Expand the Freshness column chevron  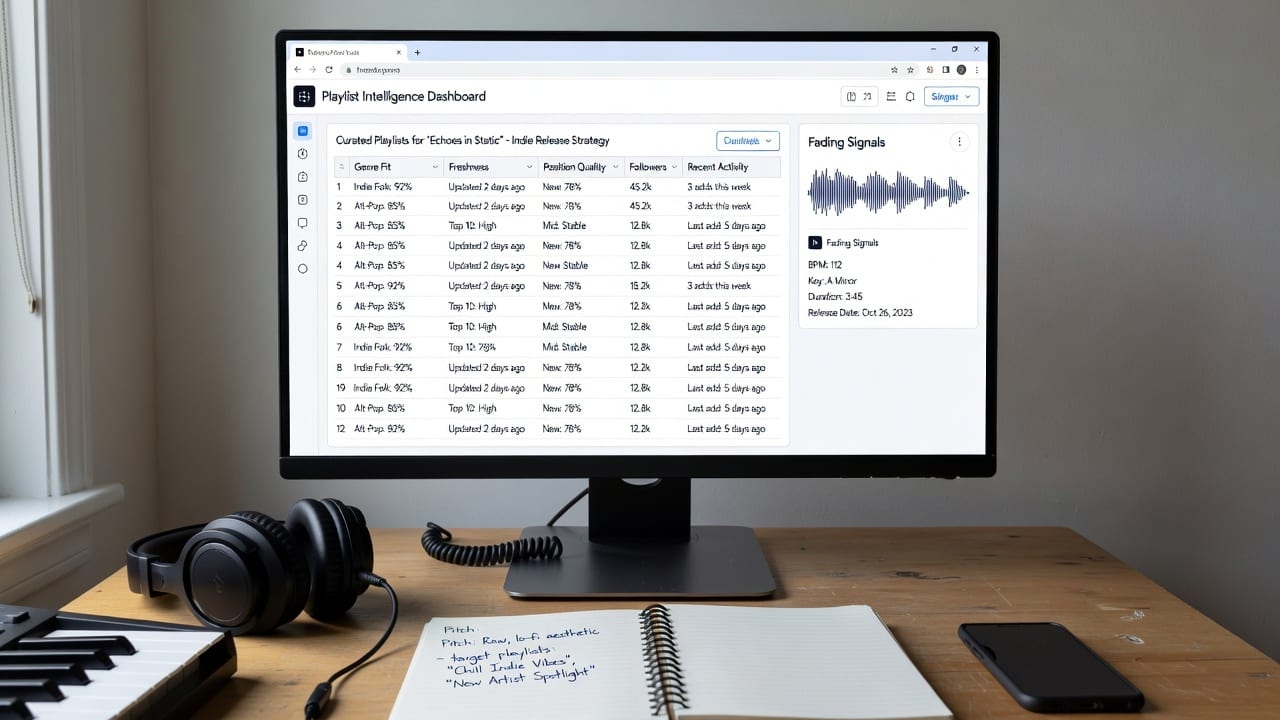(528, 167)
